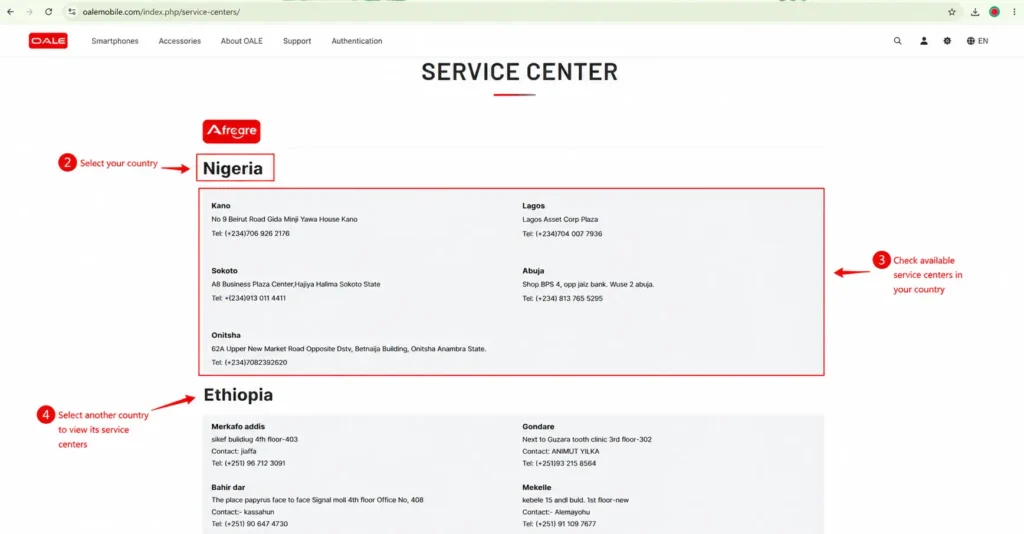Click Abuja phone (+234) 813 765 5295
1024x534 pixels.
562,298
